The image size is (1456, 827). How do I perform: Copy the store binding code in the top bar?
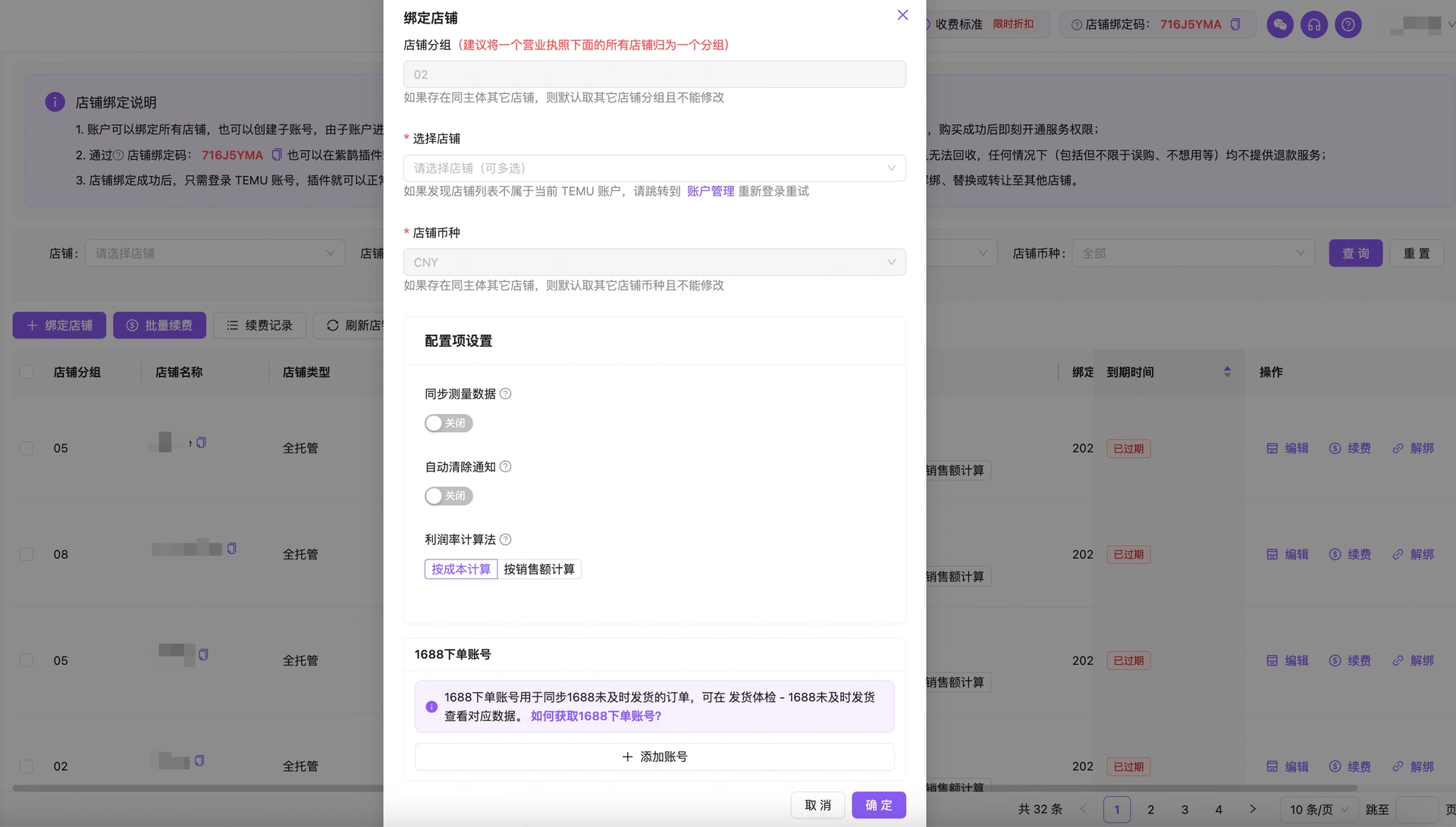pyautogui.click(x=1235, y=24)
